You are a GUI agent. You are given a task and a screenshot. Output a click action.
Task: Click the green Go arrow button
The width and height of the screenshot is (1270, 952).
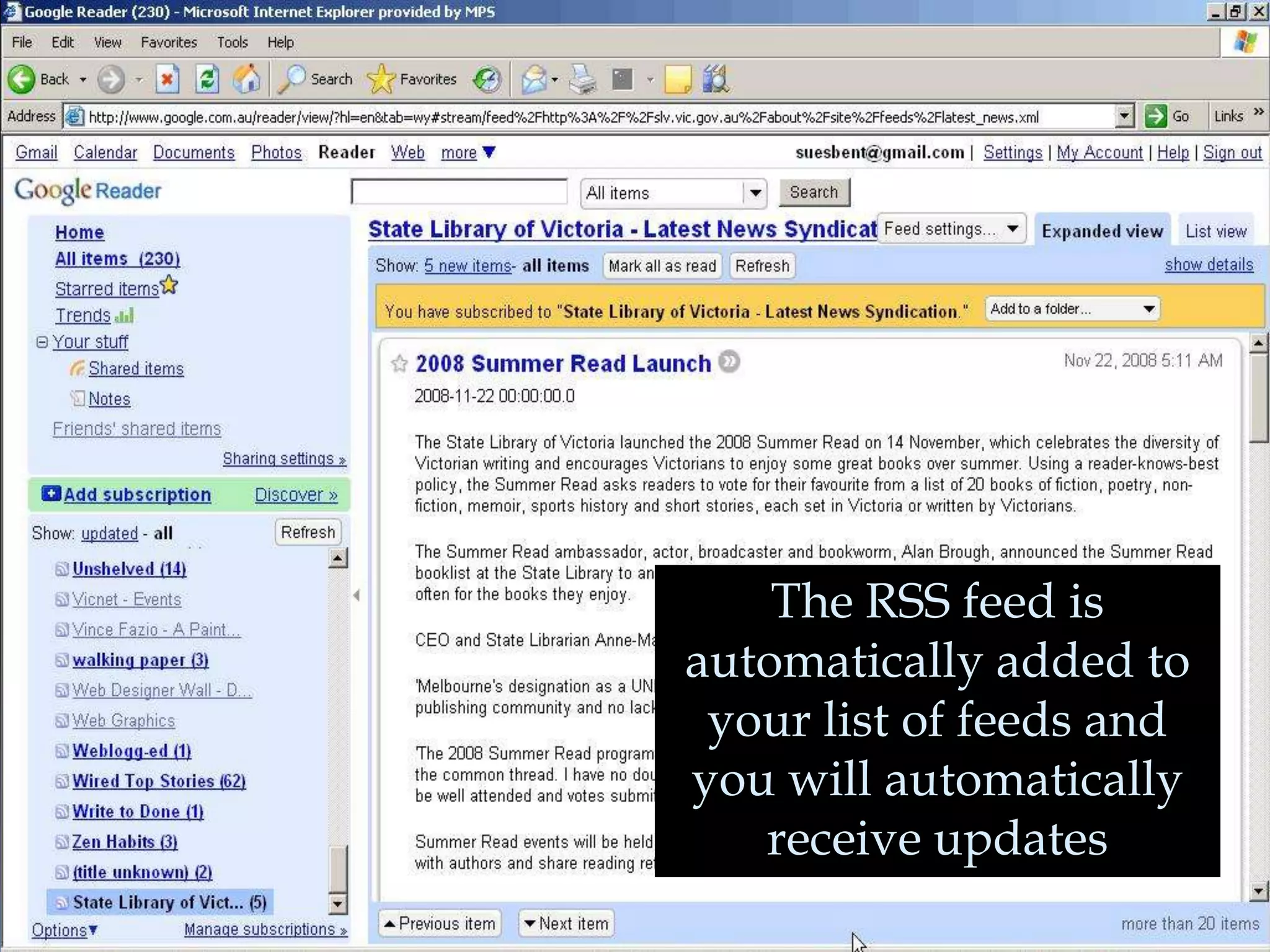coord(1156,116)
